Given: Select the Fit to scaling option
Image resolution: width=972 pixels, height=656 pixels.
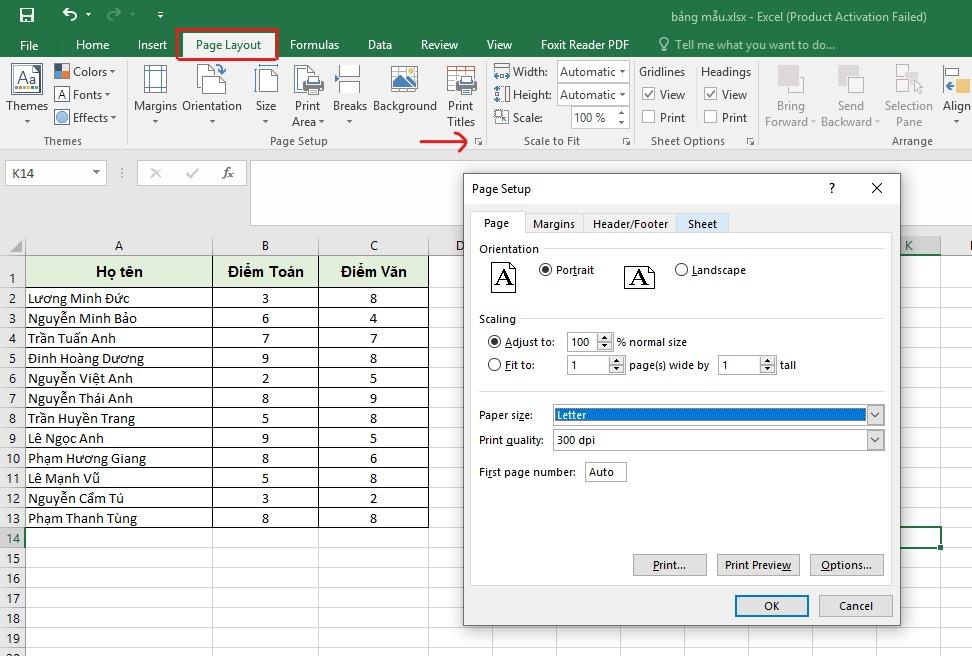Looking at the screenshot, I should coord(494,365).
